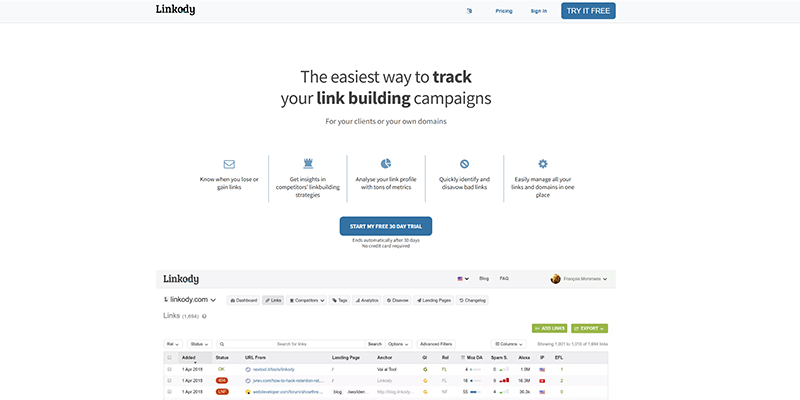Click the pie chart link profile icon
The height and width of the screenshot is (400, 800).
pyautogui.click(x=386, y=164)
